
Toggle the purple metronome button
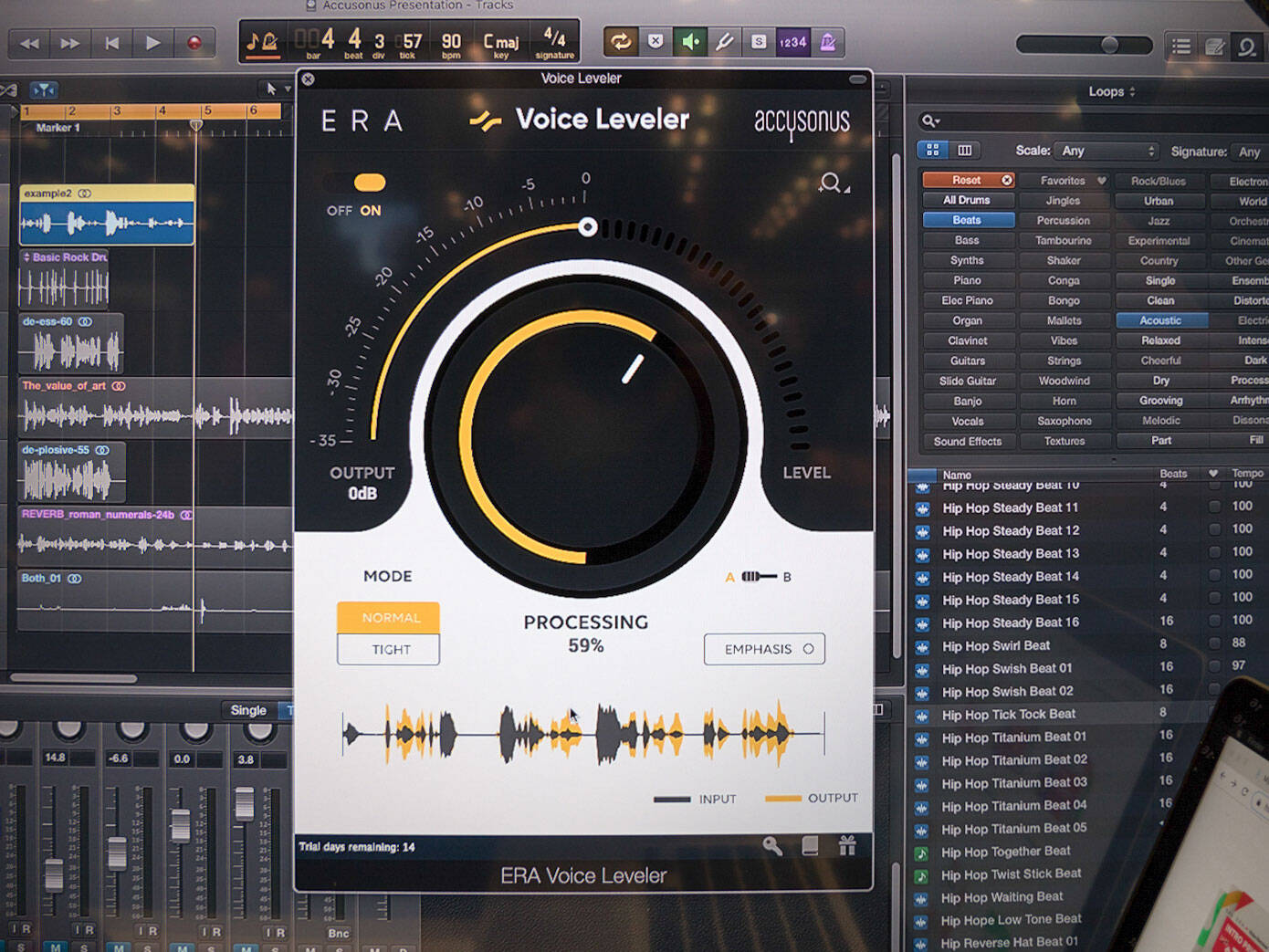(827, 42)
